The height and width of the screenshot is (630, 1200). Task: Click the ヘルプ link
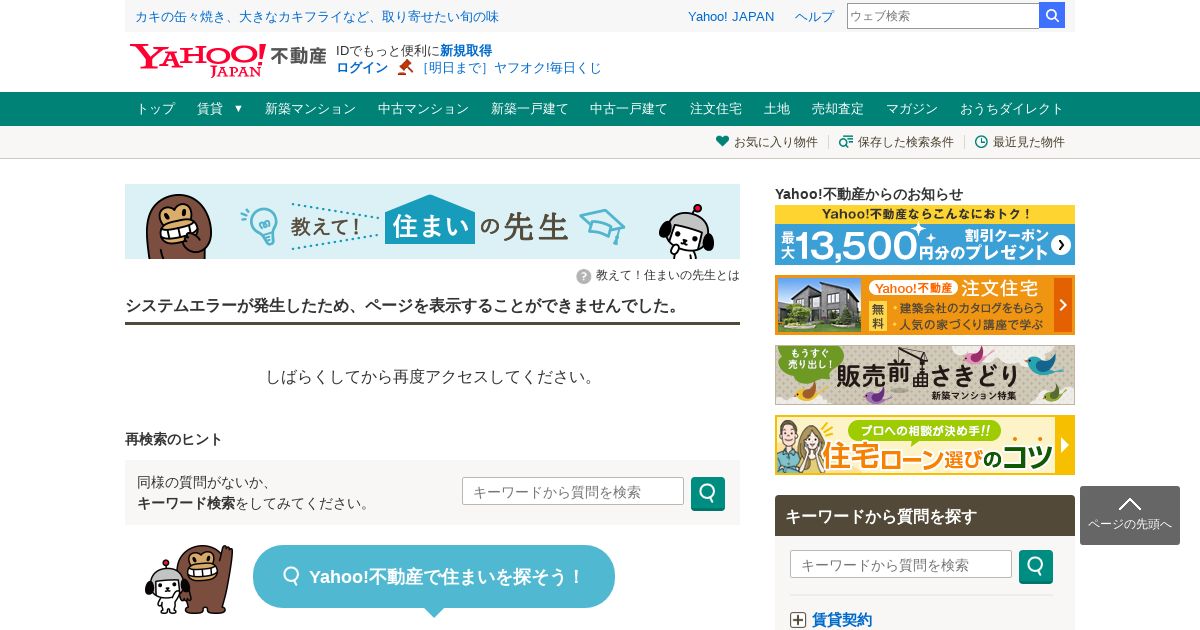(814, 16)
